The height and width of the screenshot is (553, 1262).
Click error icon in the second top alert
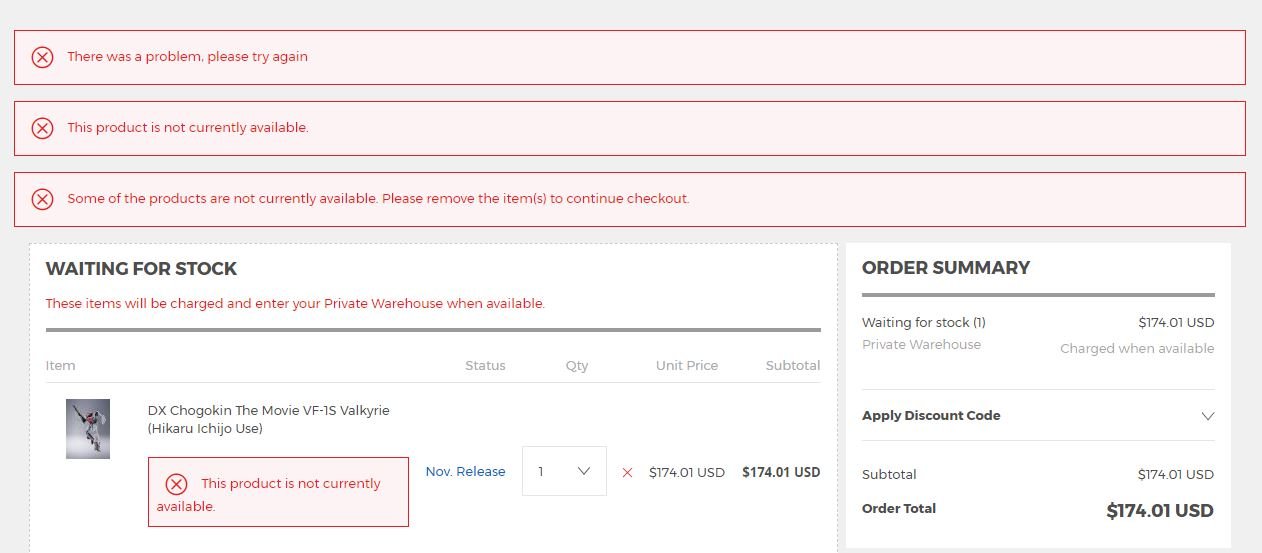pos(42,128)
